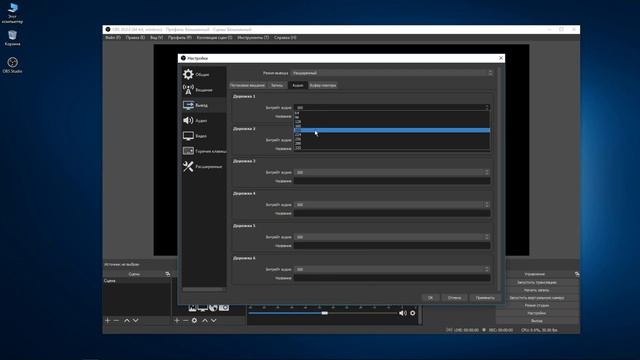Choose 64 in bitrate list
This screenshot has width=640, height=360.
[392, 113]
